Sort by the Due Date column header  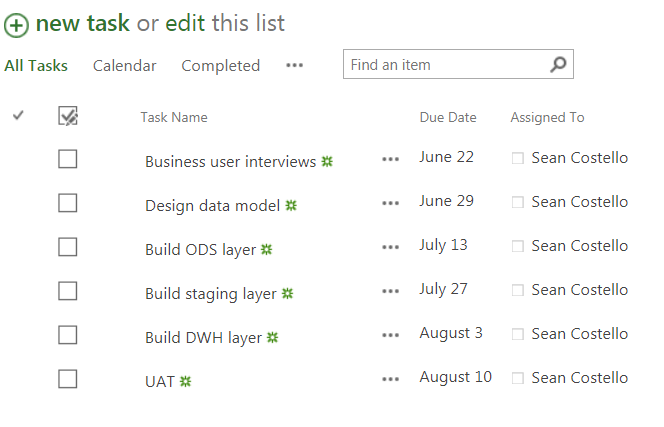pos(447,118)
